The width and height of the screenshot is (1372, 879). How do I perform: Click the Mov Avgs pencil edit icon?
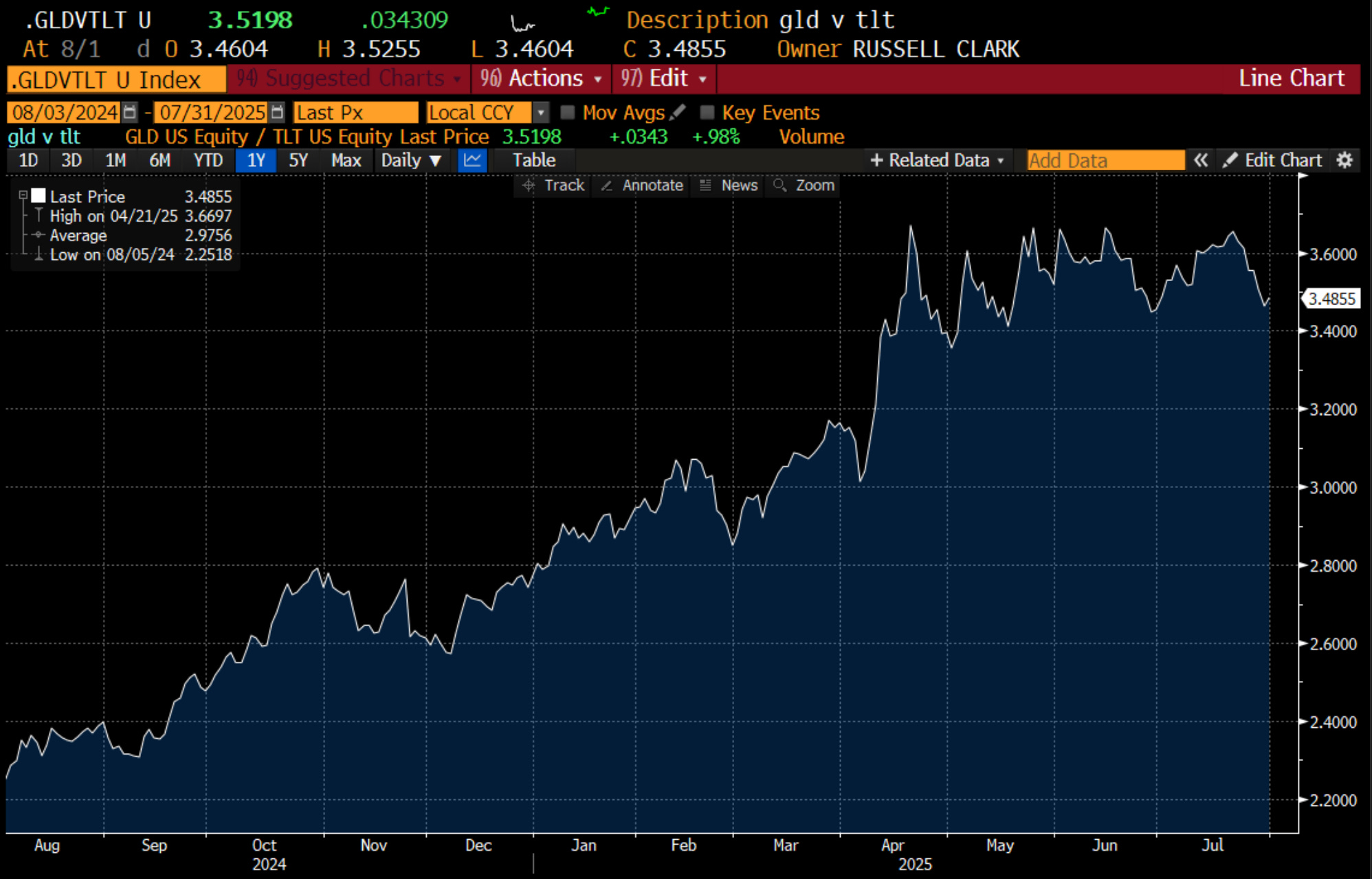[677, 112]
